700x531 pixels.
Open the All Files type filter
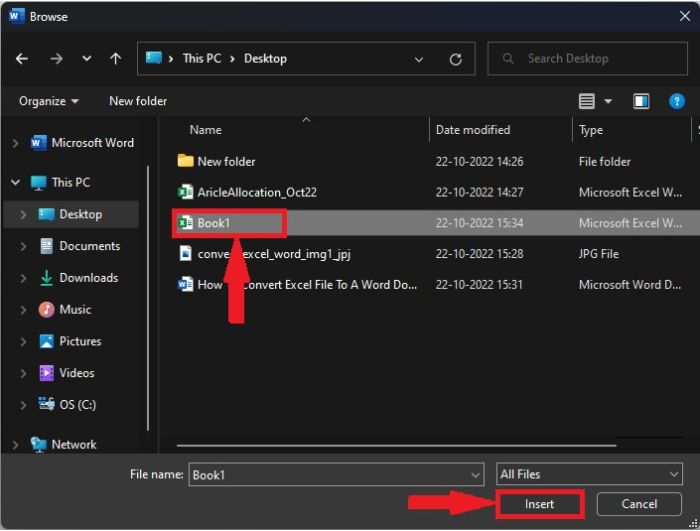coord(589,474)
